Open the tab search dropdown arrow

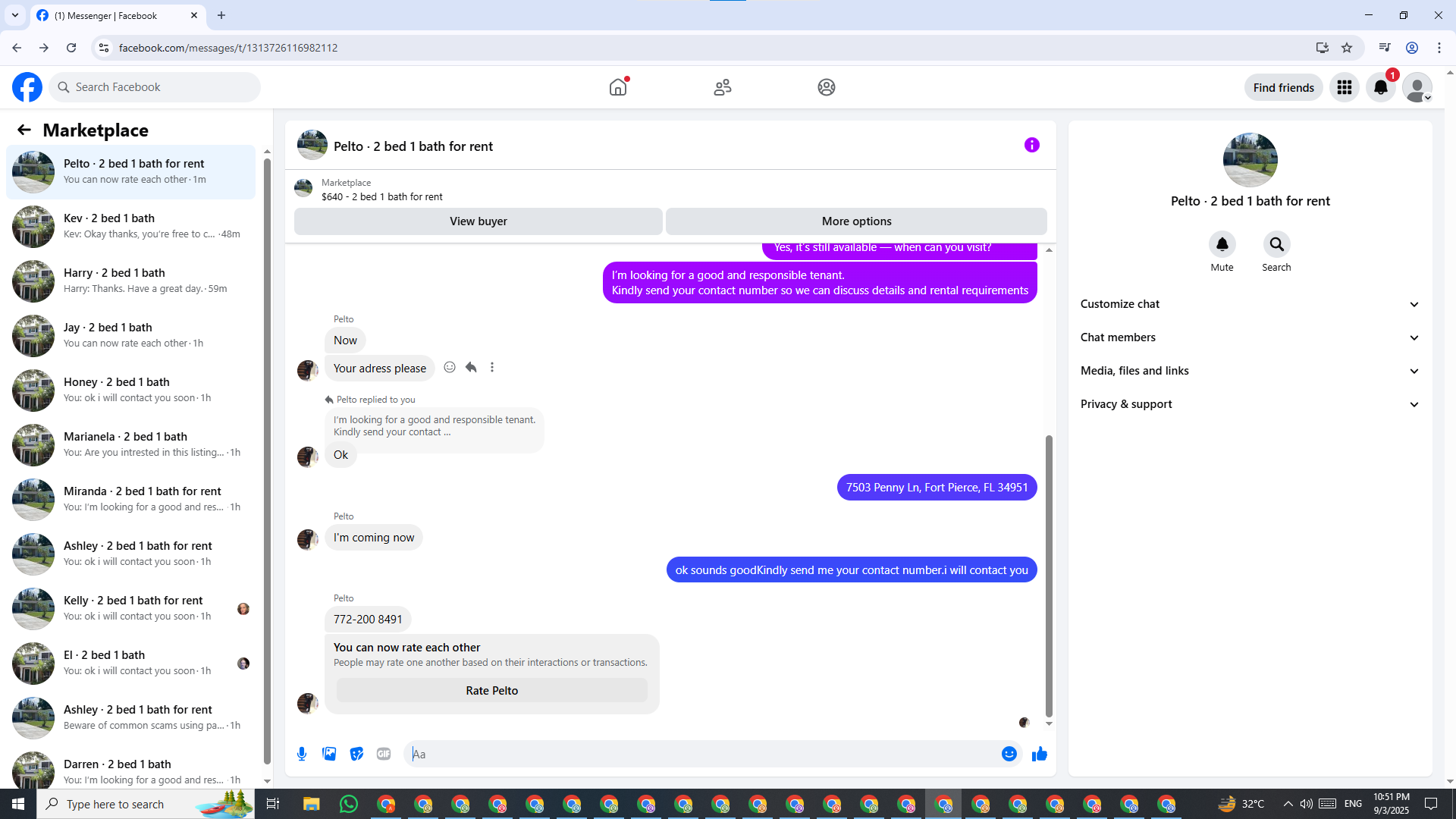tap(15, 15)
